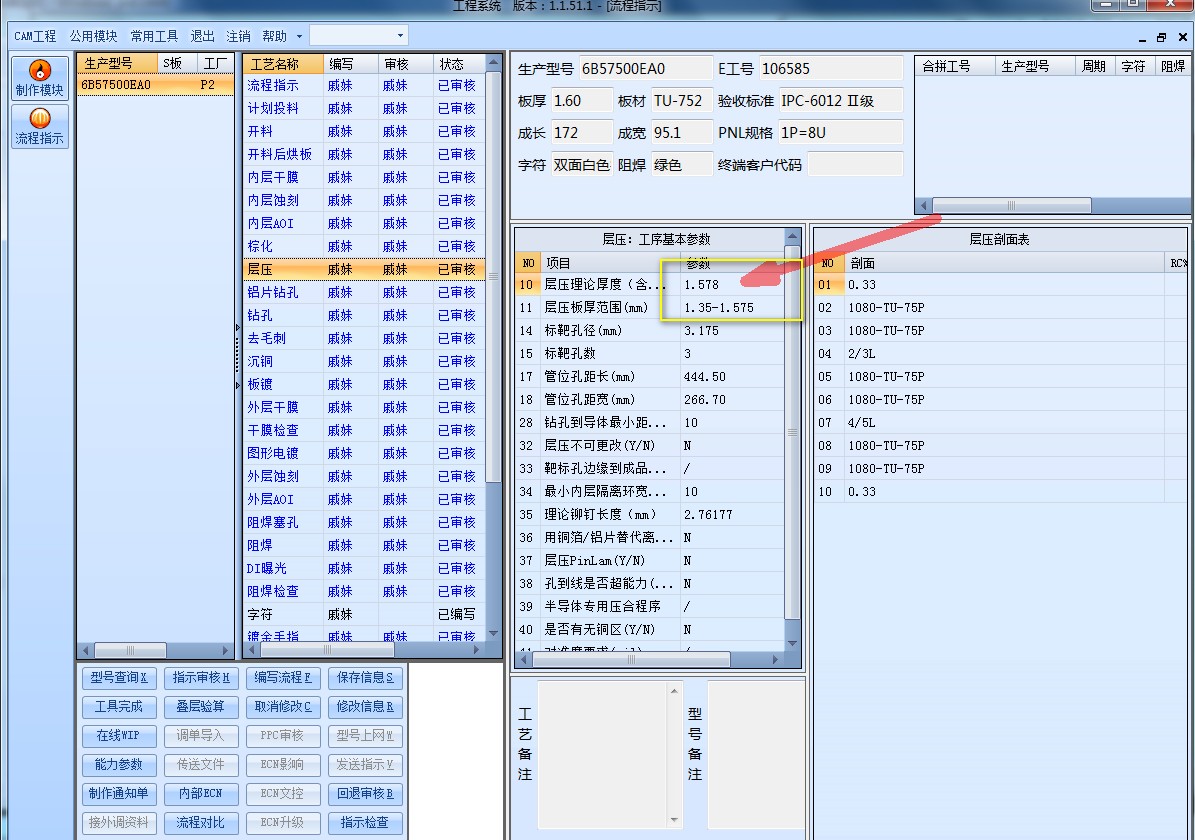Image resolution: width=1195 pixels, height=840 pixels.
Task: Open the empty combo box in the menu bar
Action: click(358, 35)
